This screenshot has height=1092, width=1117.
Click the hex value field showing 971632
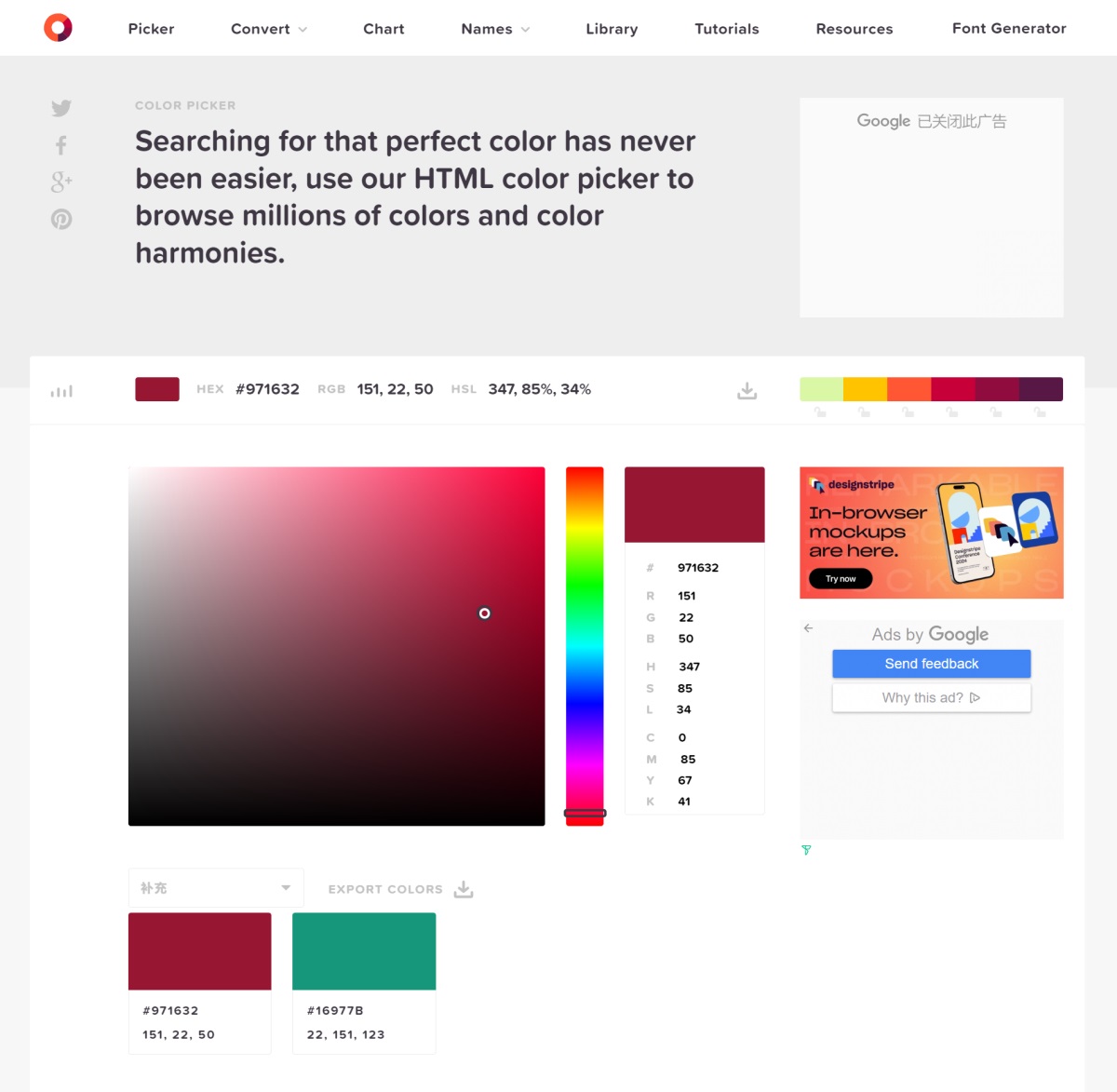tap(698, 568)
